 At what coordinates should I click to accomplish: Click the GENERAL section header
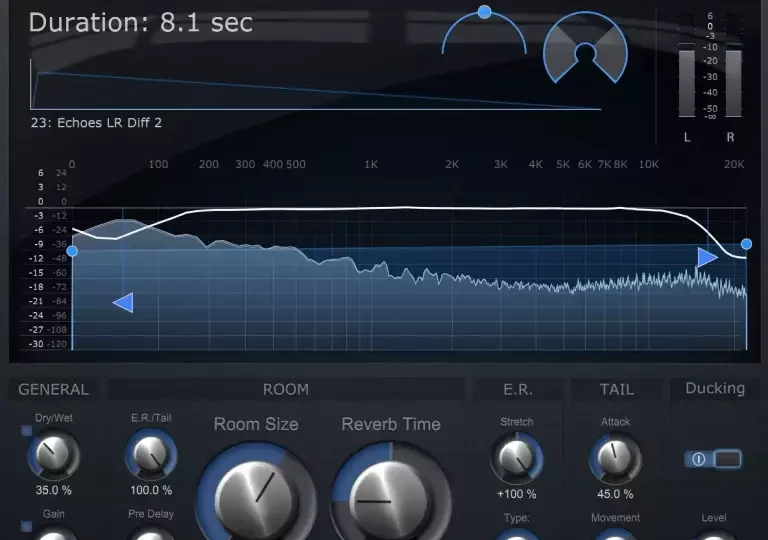pos(53,389)
